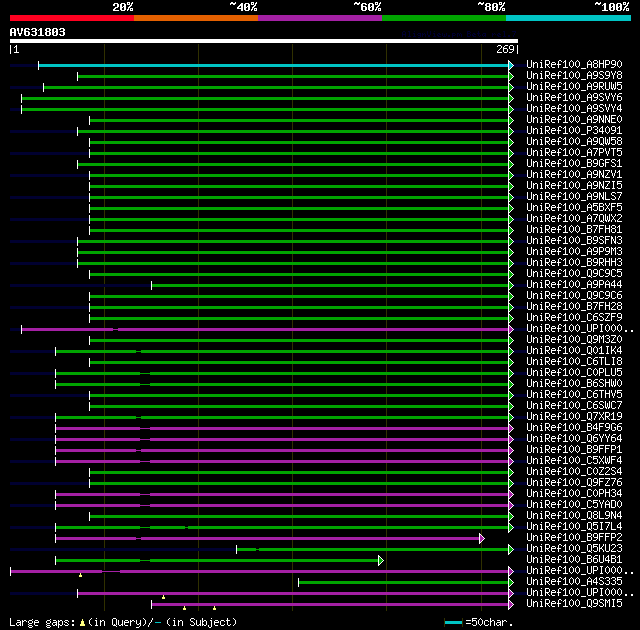Select the UniRef100_B9RHH3 label
The width and height of the screenshot is (640, 630).
pos(574,263)
